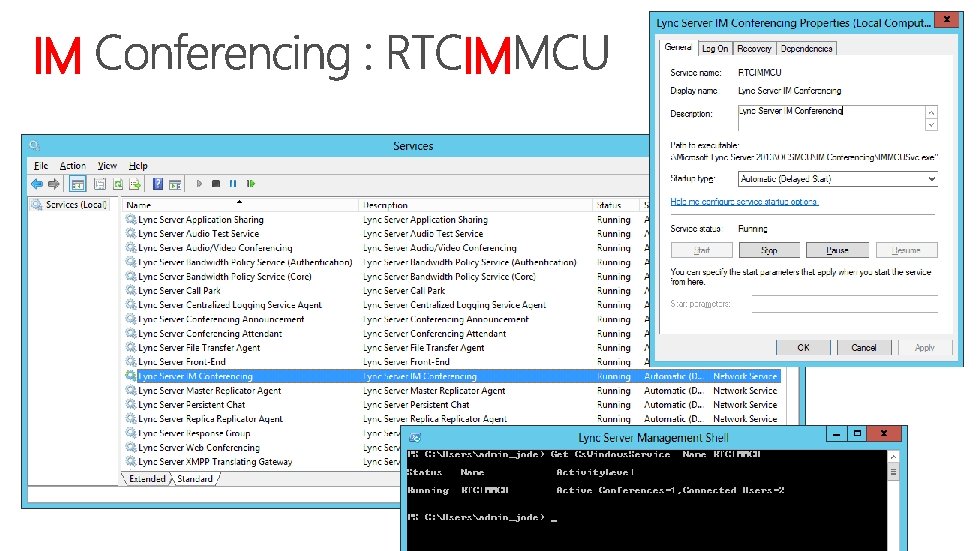The image size is (979, 551).
Task: Click gear icon of Lync Server Web Conferencing
Action: pos(130,447)
